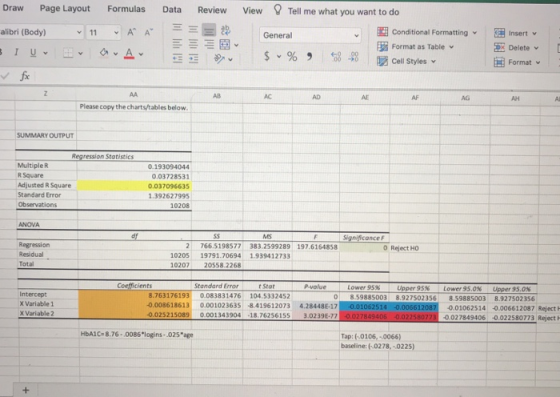The height and width of the screenshot is (397, 560).
Task: Click the Delete cells button
Action: 516,48
